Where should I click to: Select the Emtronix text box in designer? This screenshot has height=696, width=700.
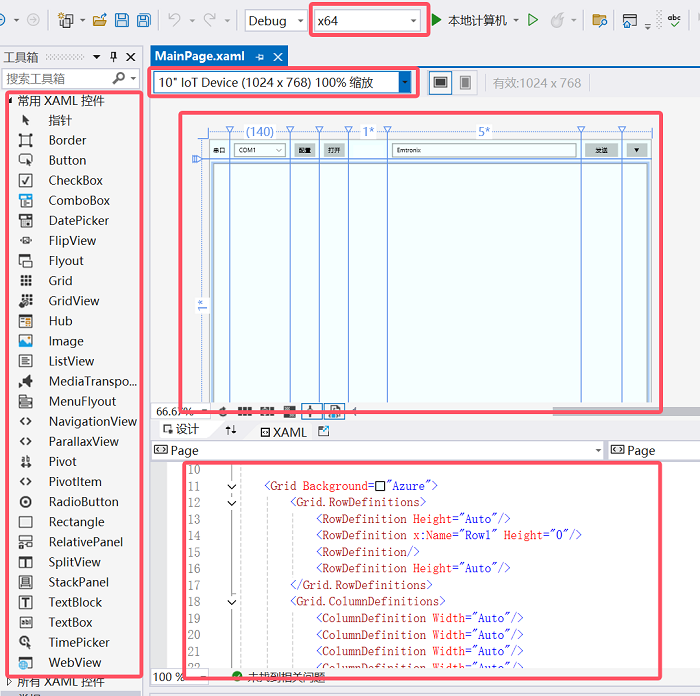tap(484, 150)
